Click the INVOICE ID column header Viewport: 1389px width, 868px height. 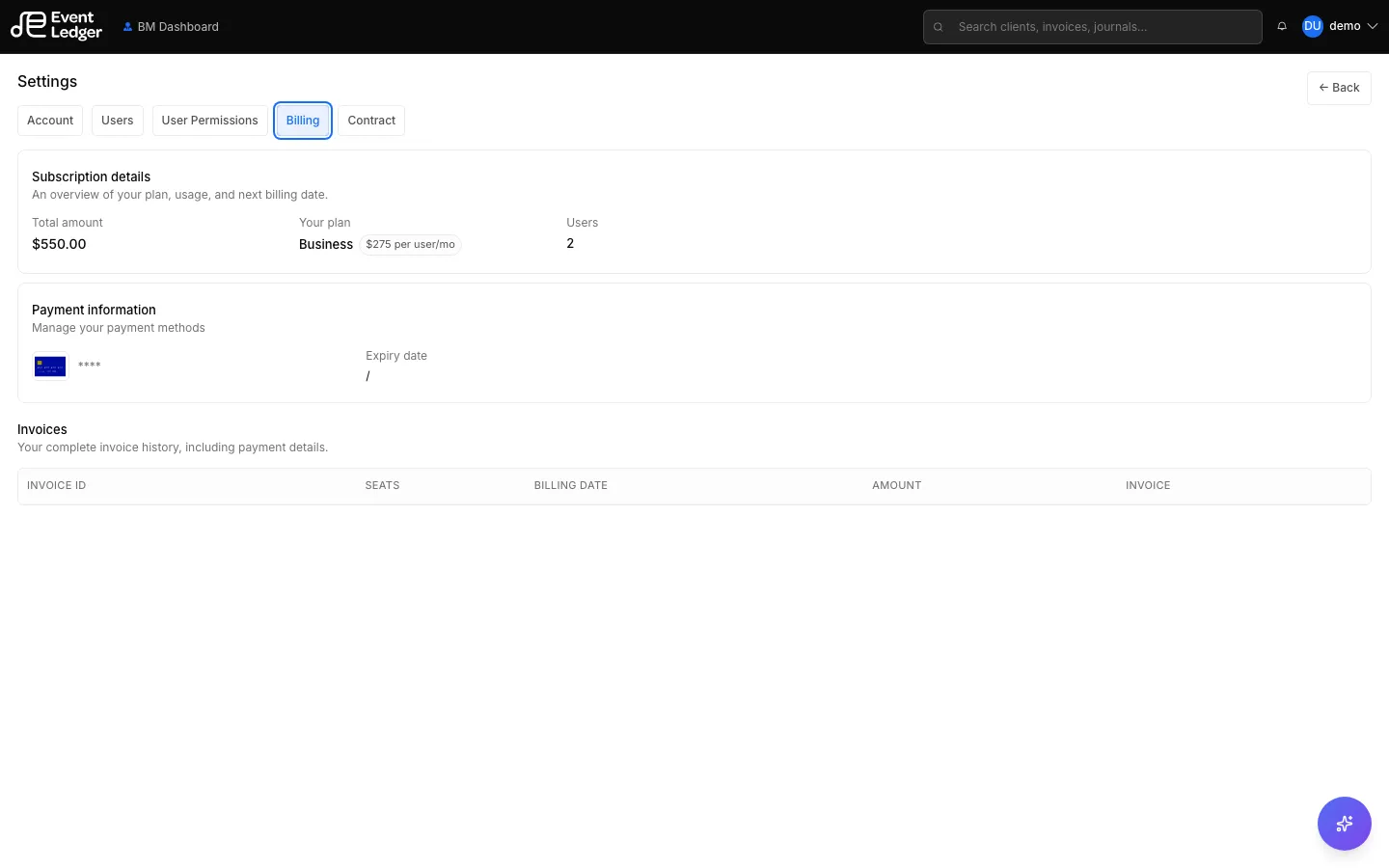[x=57, y=486]
